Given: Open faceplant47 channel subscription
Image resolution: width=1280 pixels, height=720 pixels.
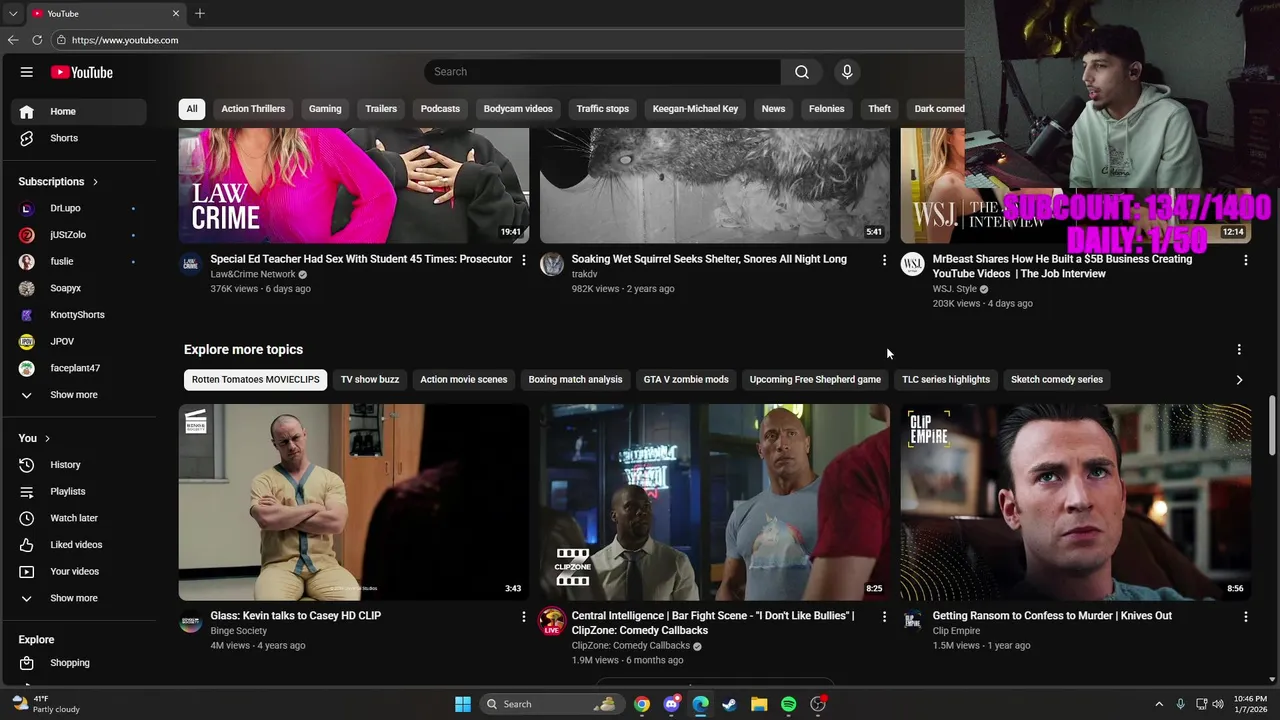Looking at the screenshot, I should pyautogui.click(x=77, y=368).
